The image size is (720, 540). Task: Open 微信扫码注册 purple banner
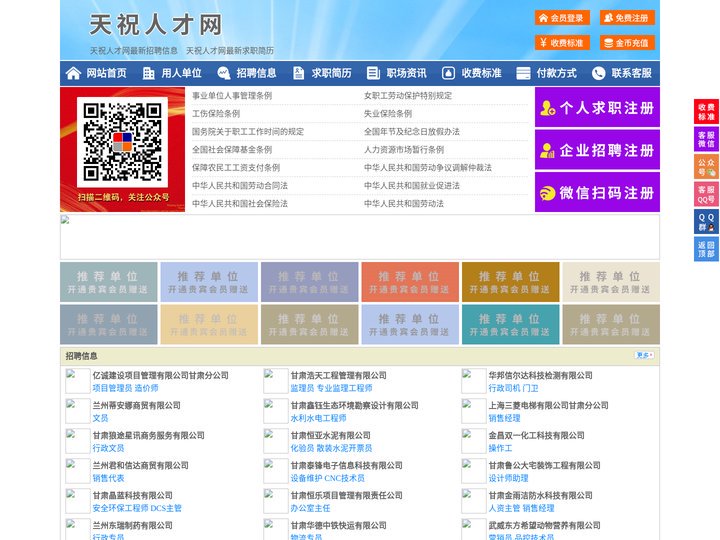[x=597, y=192]
